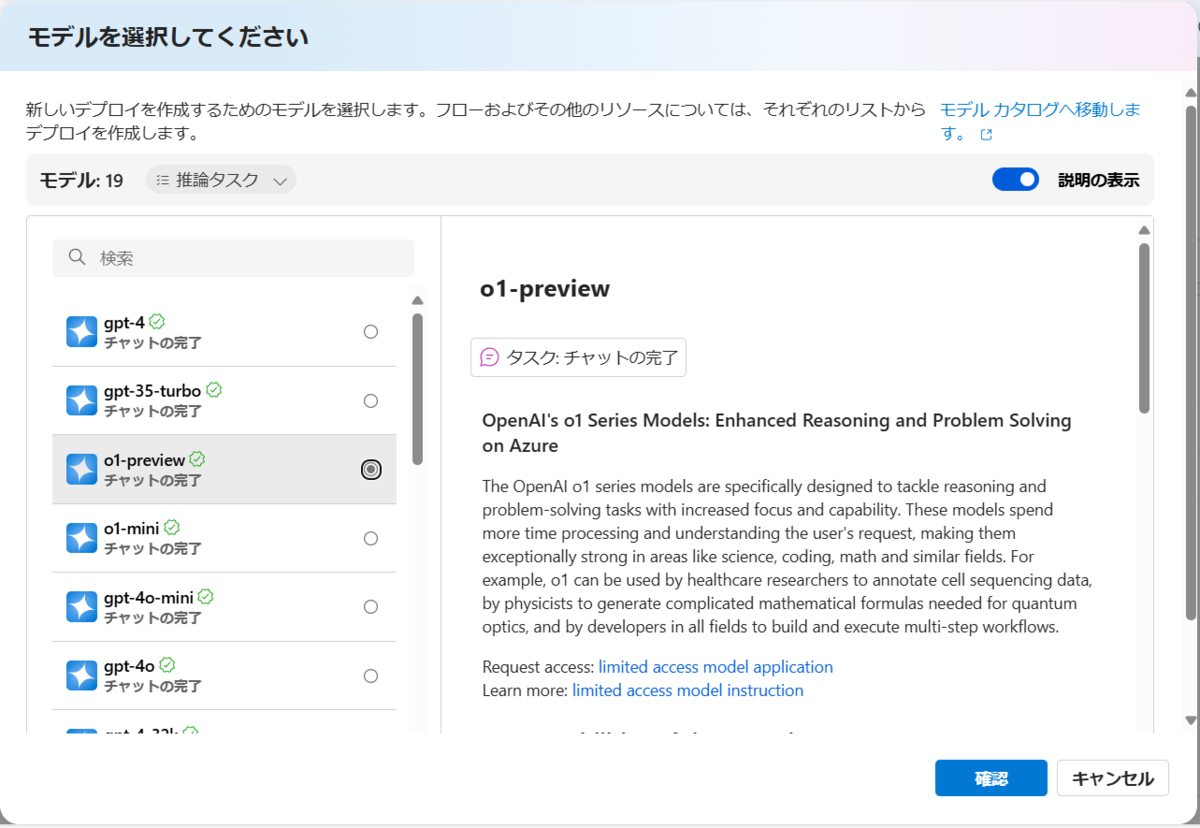Open the limited access model application link
Viewport: 1200px width, 828px height.
pos(715,666)
